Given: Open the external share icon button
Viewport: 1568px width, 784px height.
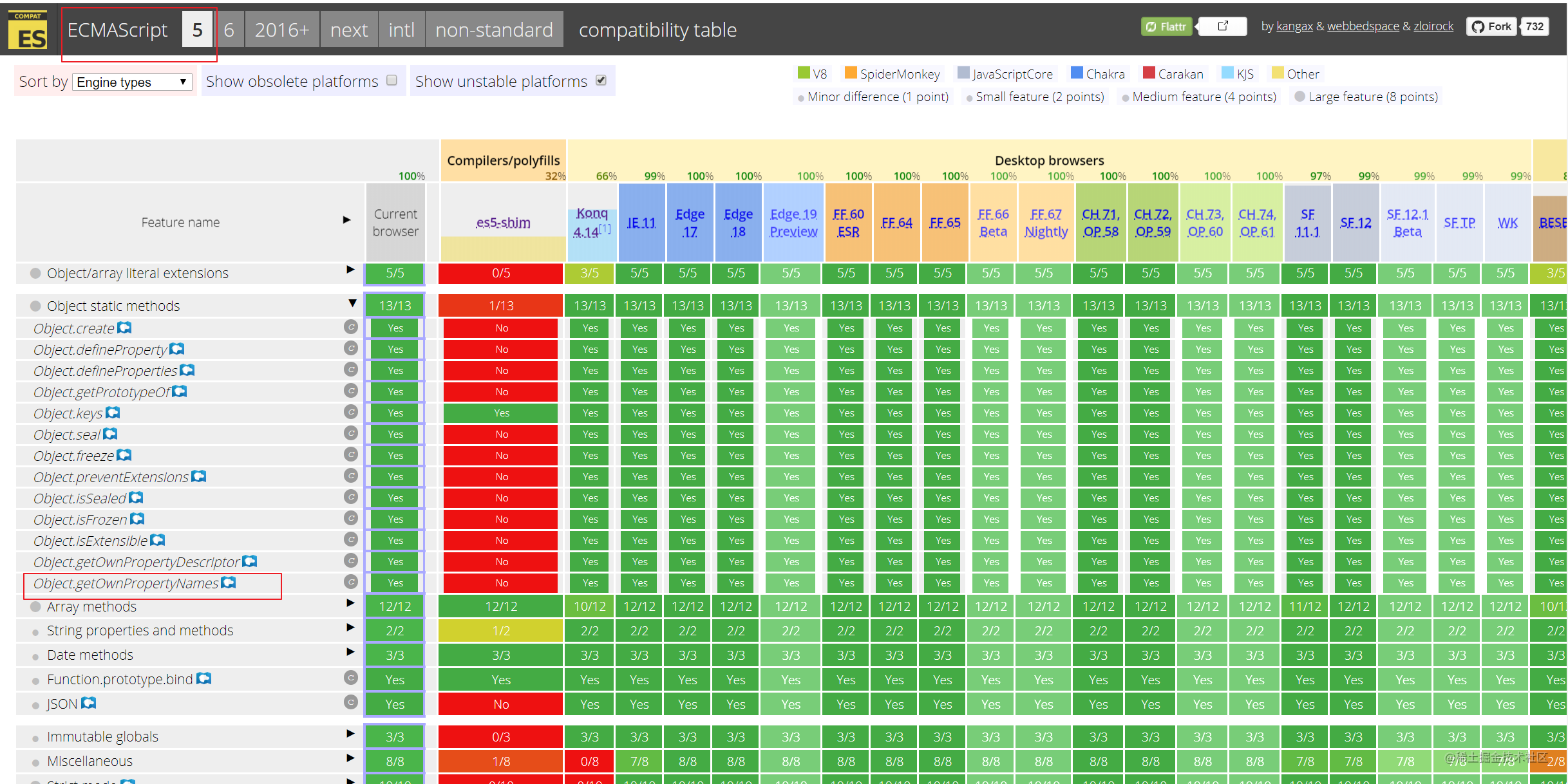Looking at the screenshot, I should coord(1222,26).
